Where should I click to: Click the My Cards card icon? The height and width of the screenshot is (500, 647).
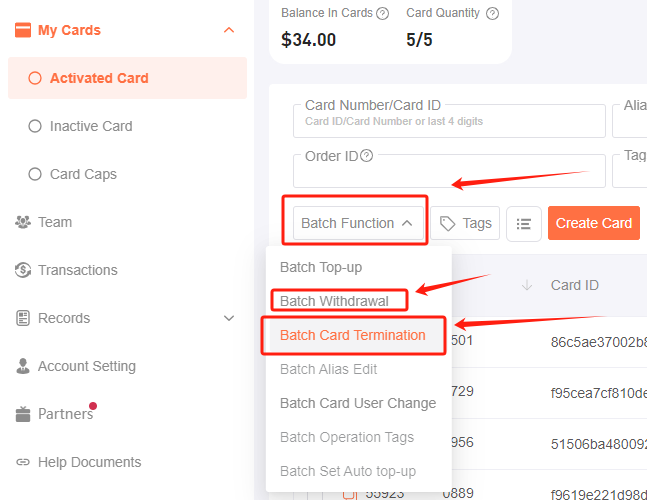click(x=23, y=30)
